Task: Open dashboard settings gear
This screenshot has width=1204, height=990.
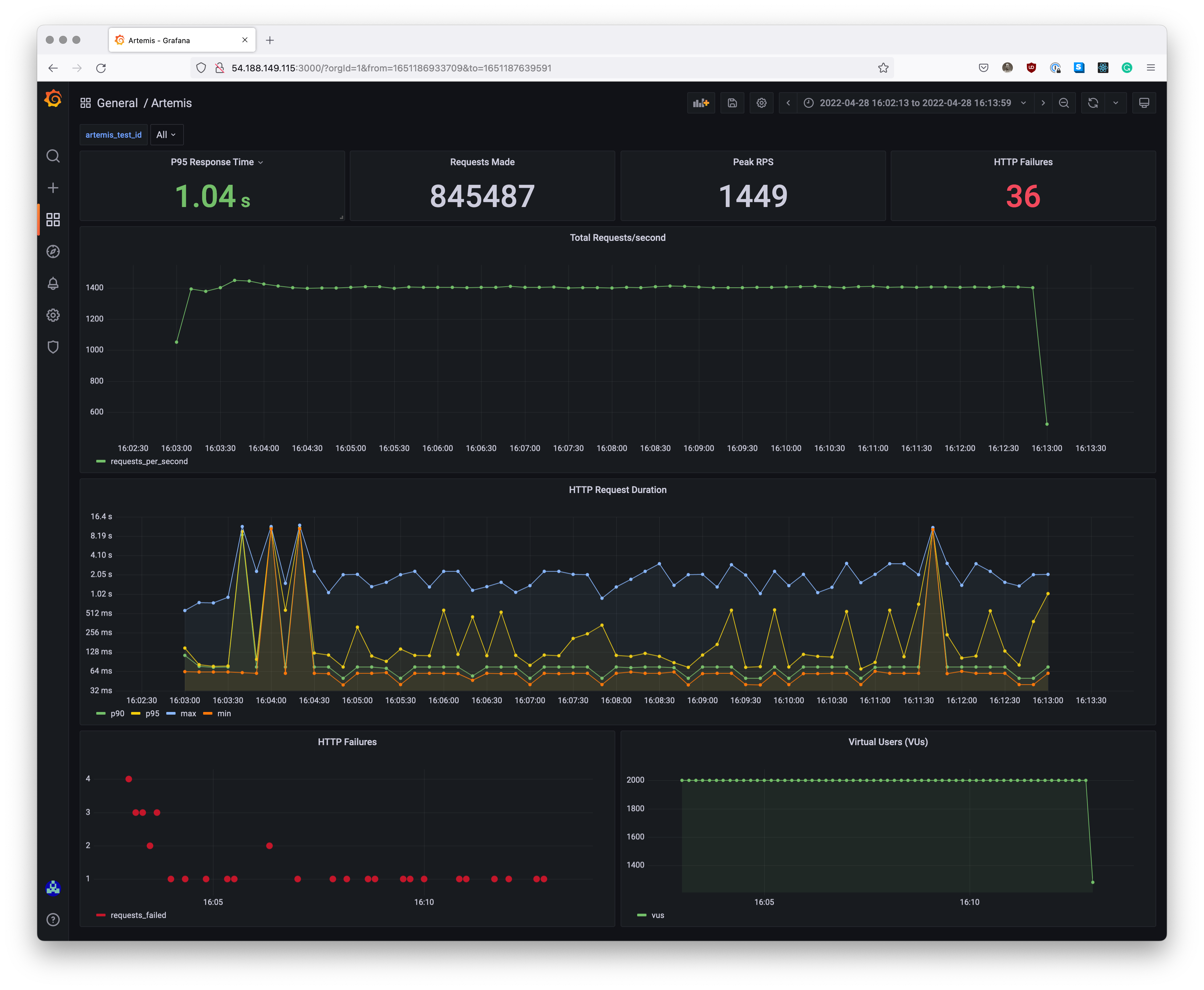Action: pos(761,103)
